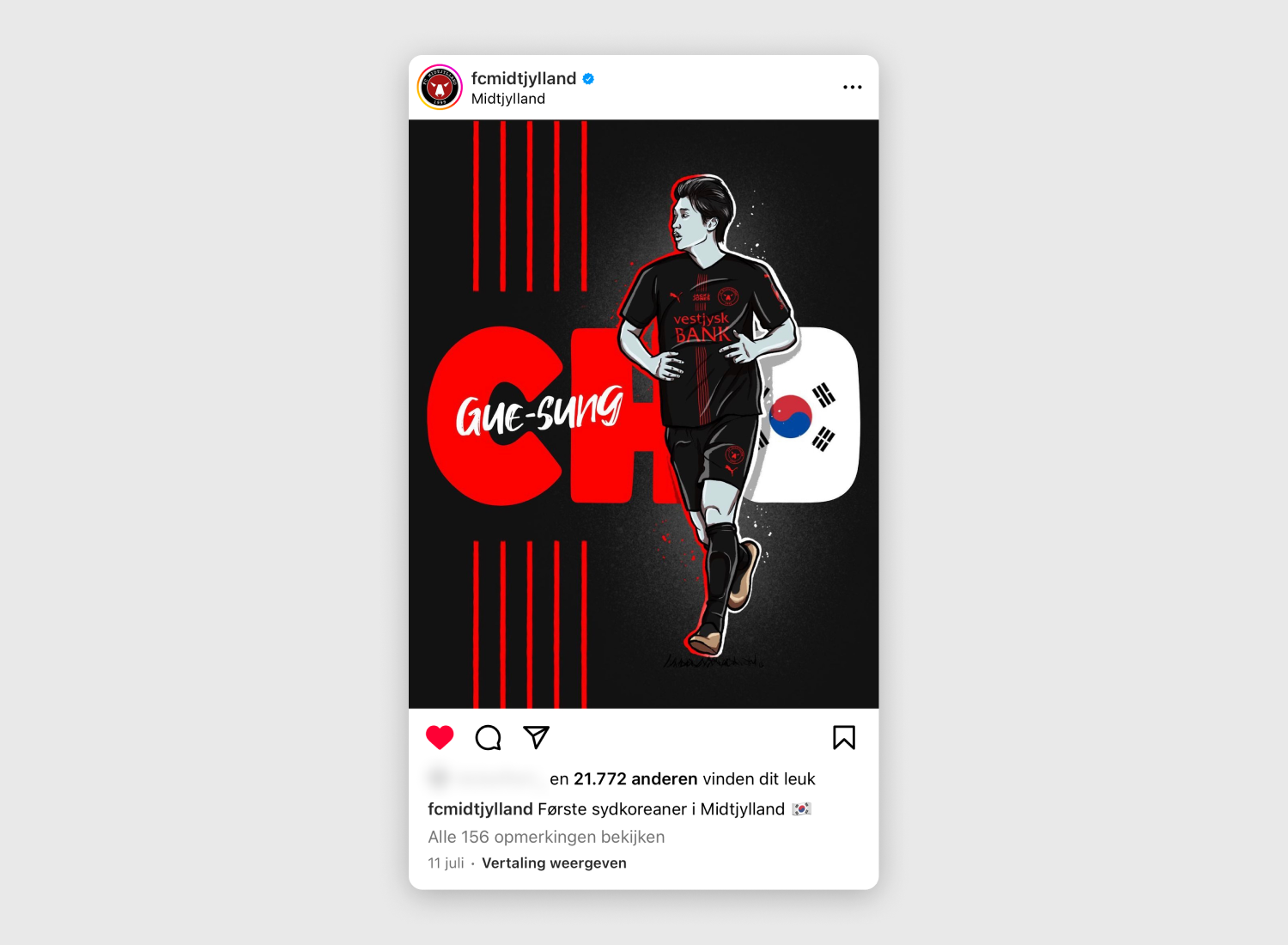
Task: Open the fcmidtjylland username in header
Action: click(x=524, y=78)
